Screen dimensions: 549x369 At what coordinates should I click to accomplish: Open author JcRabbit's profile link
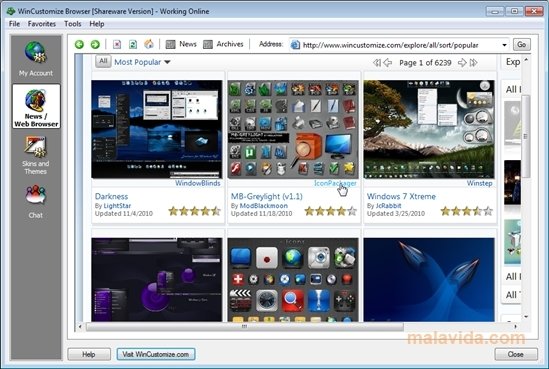[388, 206]
